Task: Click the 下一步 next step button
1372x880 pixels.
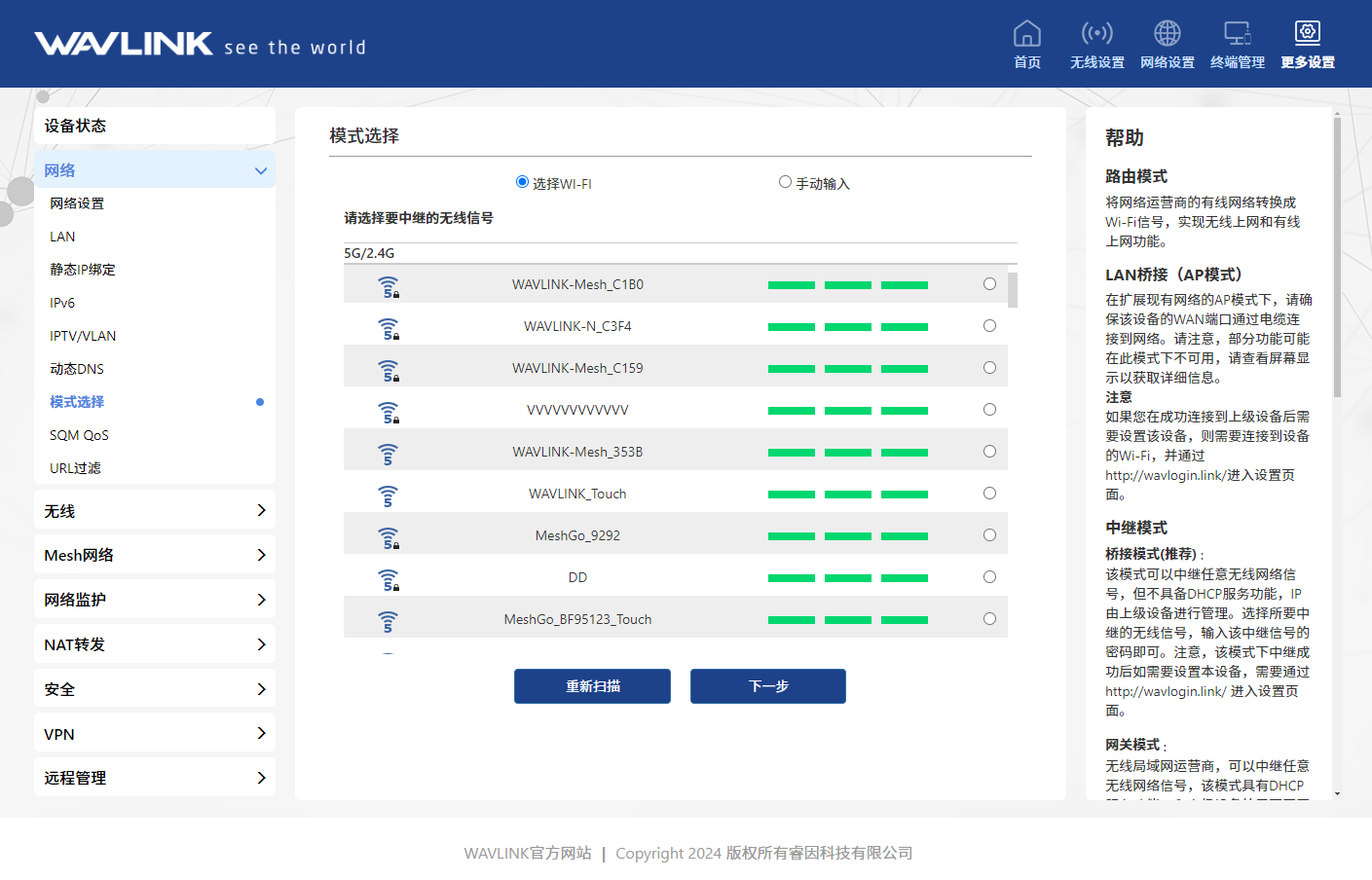Action: [767, 686]
